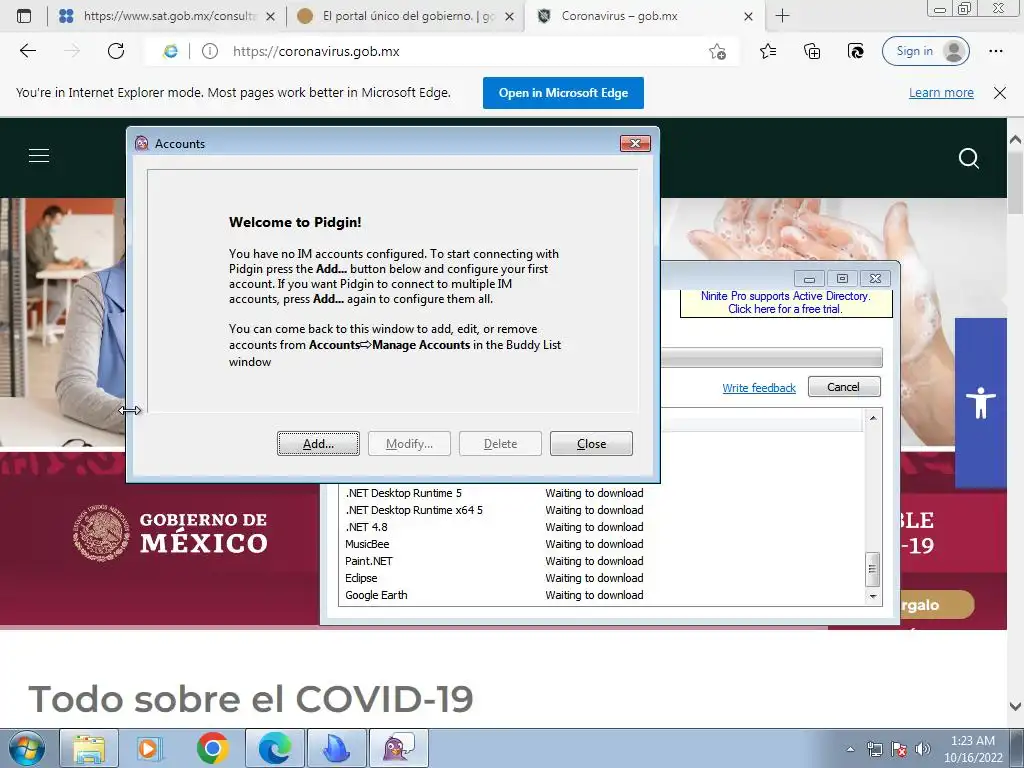
Task: Open a new browser tab
Action: point(782,16)
